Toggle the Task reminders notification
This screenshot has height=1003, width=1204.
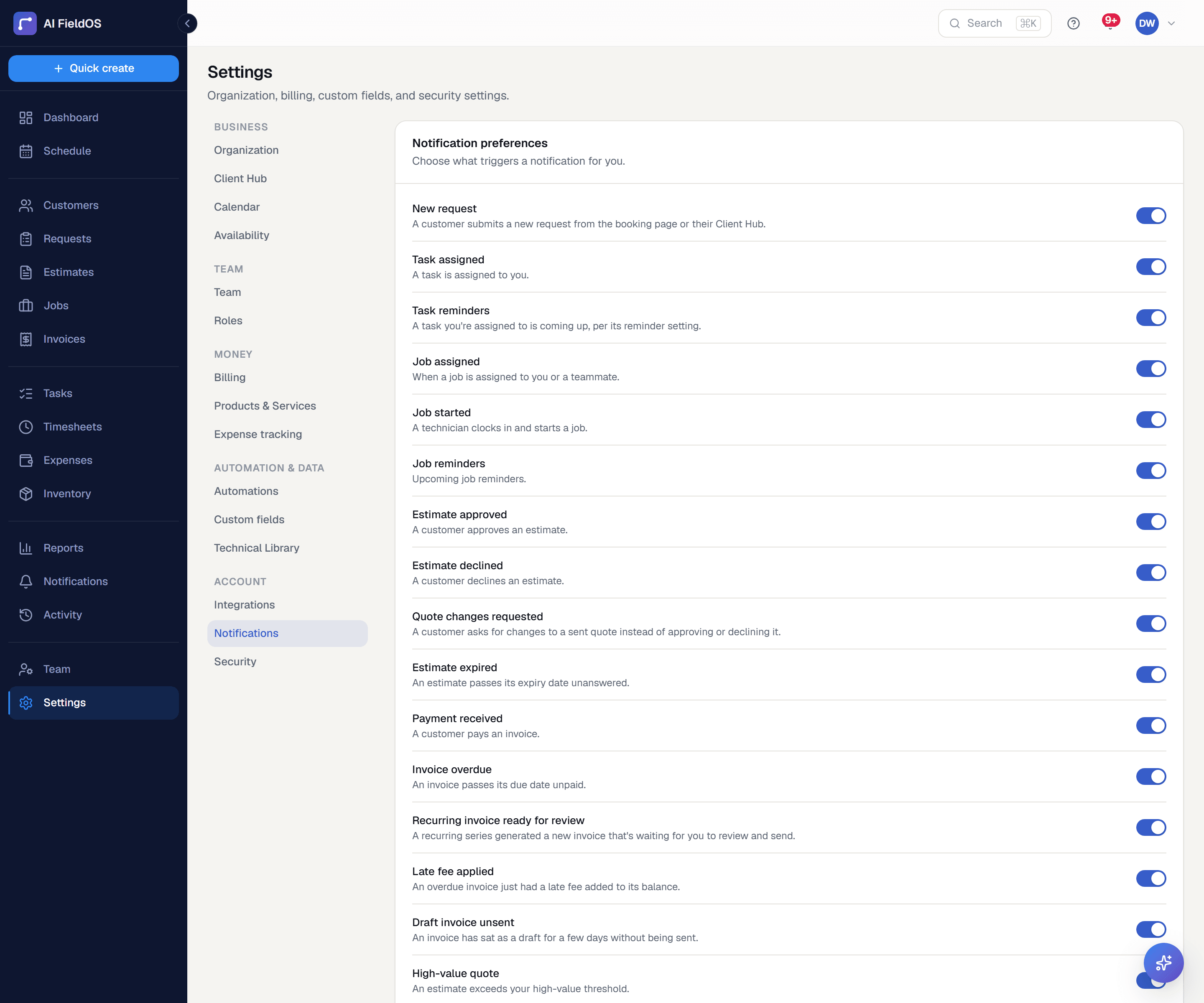click(x=1150, y=318)
